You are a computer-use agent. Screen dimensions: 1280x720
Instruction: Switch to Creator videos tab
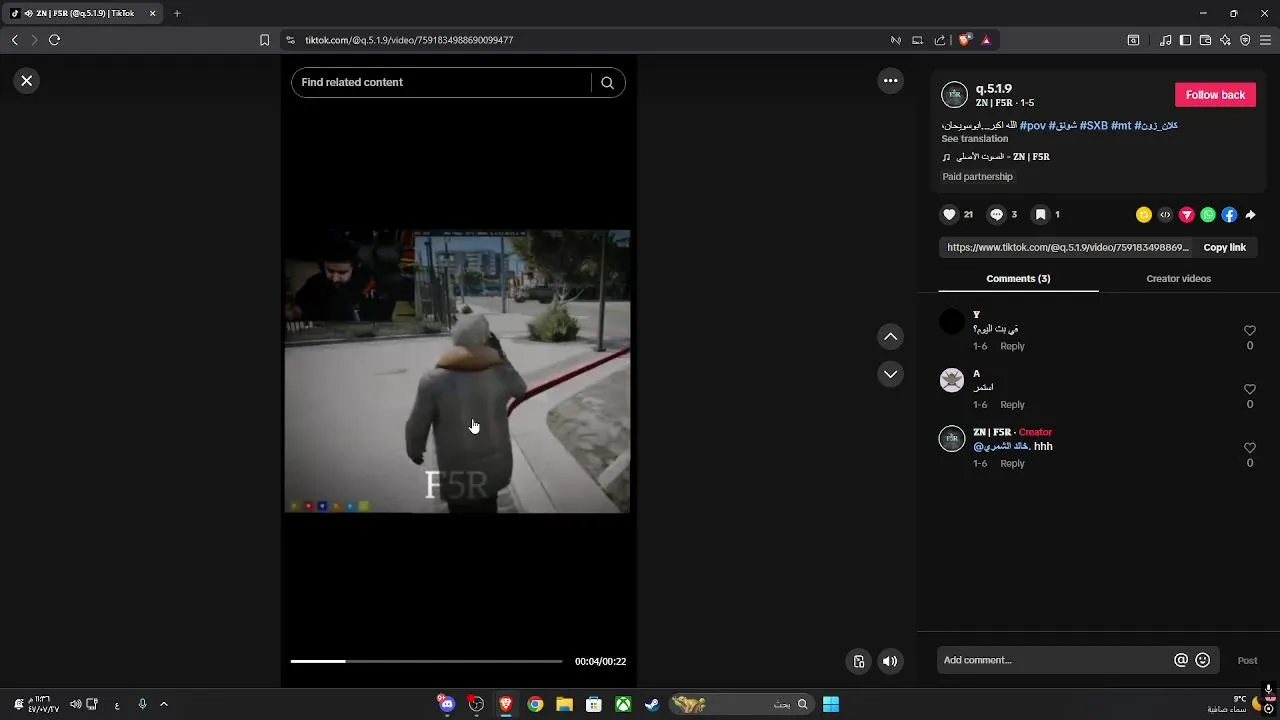pyautogui.click(x=1178, y=279)
